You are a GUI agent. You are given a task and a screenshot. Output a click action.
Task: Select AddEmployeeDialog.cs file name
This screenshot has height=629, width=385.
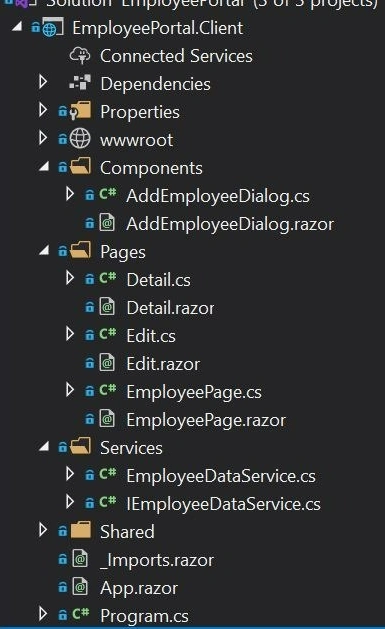[218, 196]
